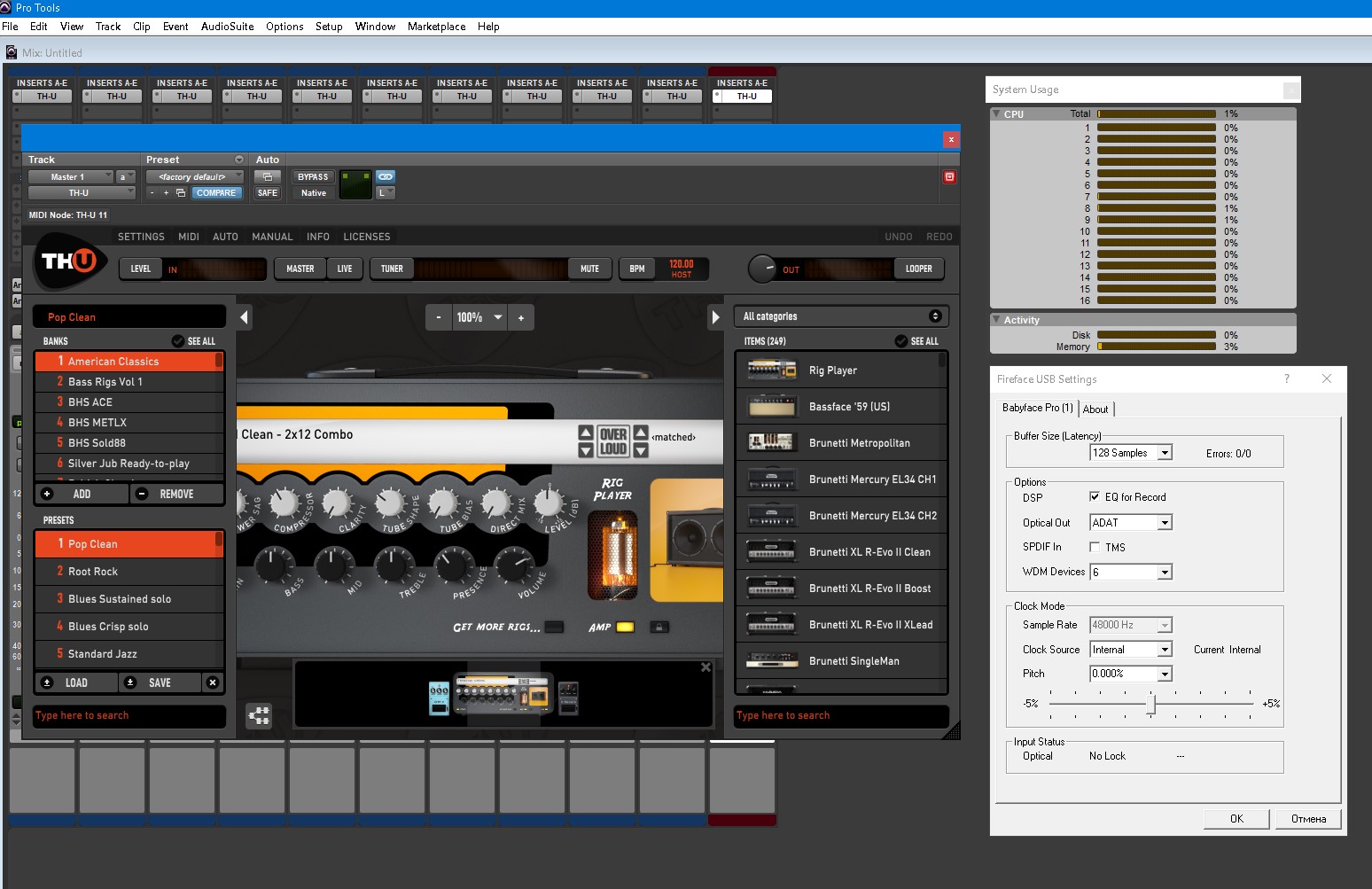Open the Marketplace menu

tap(436, 27)
